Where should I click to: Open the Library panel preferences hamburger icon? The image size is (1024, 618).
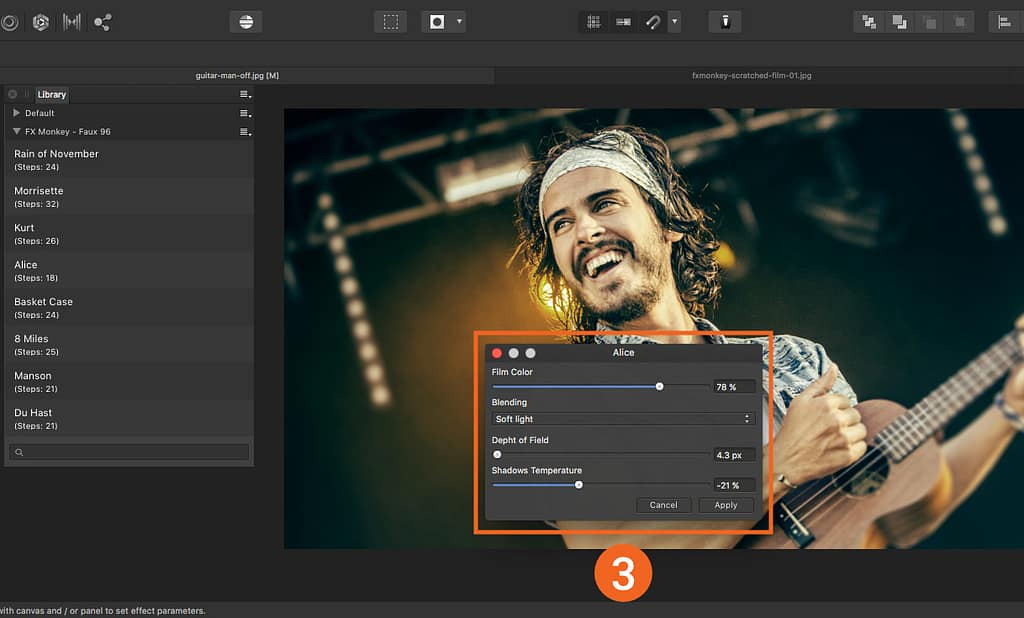click(x=242, y=94)
